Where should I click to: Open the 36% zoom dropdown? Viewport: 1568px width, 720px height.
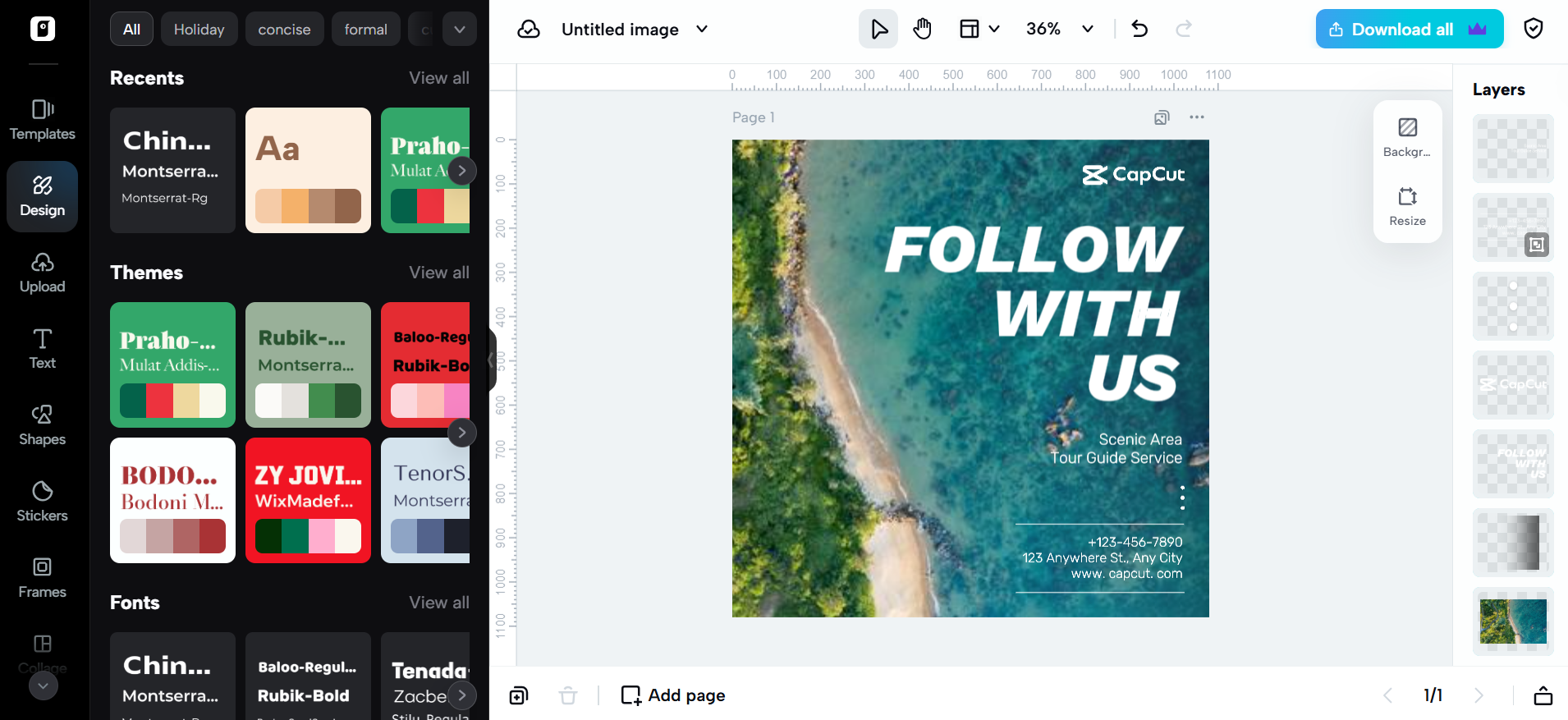1061,30
